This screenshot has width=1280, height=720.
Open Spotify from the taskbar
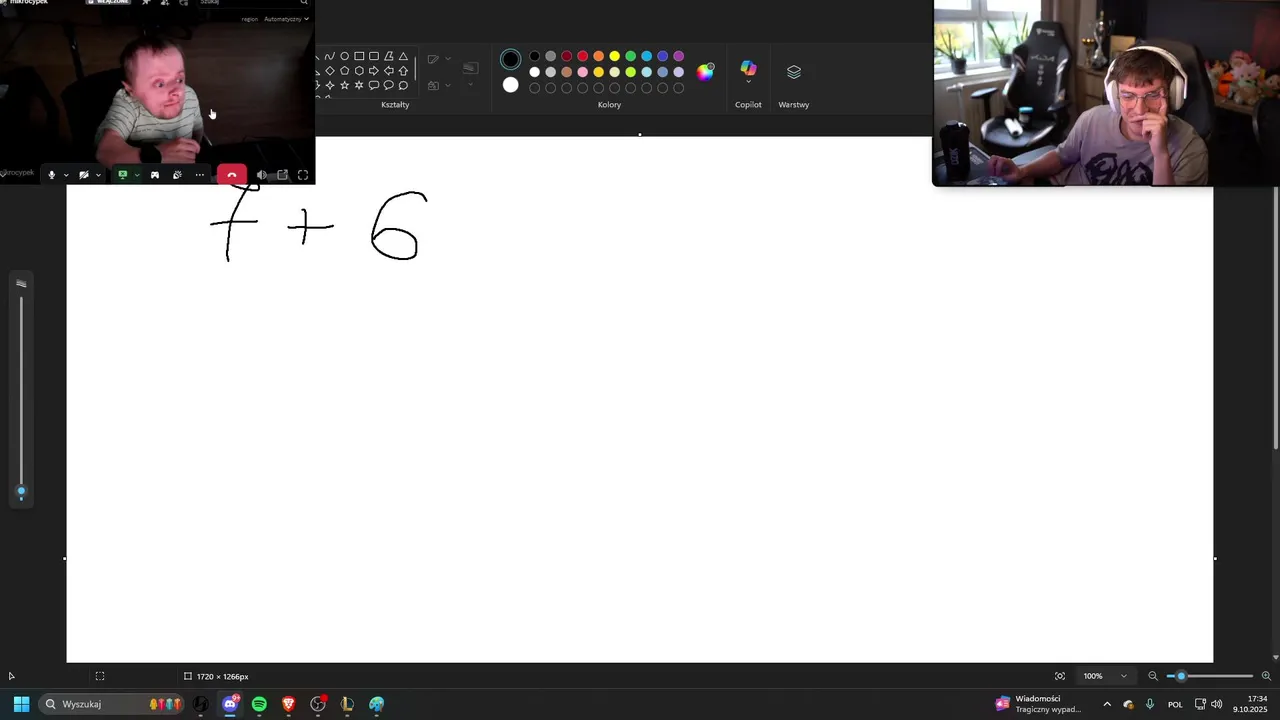(x=259, y=704)
